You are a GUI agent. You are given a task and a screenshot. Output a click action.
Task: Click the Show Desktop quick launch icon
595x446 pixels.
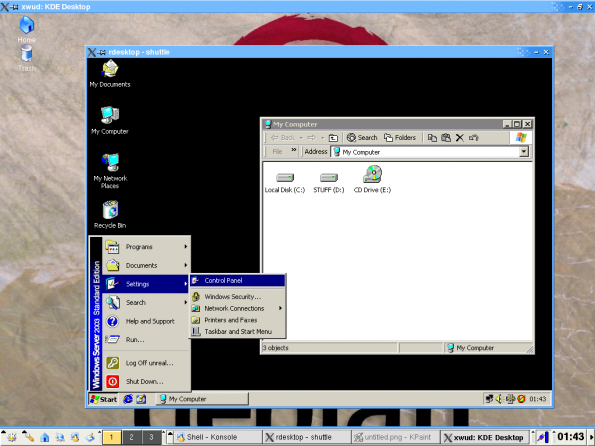pyautogui.click(x=141, y=399)
